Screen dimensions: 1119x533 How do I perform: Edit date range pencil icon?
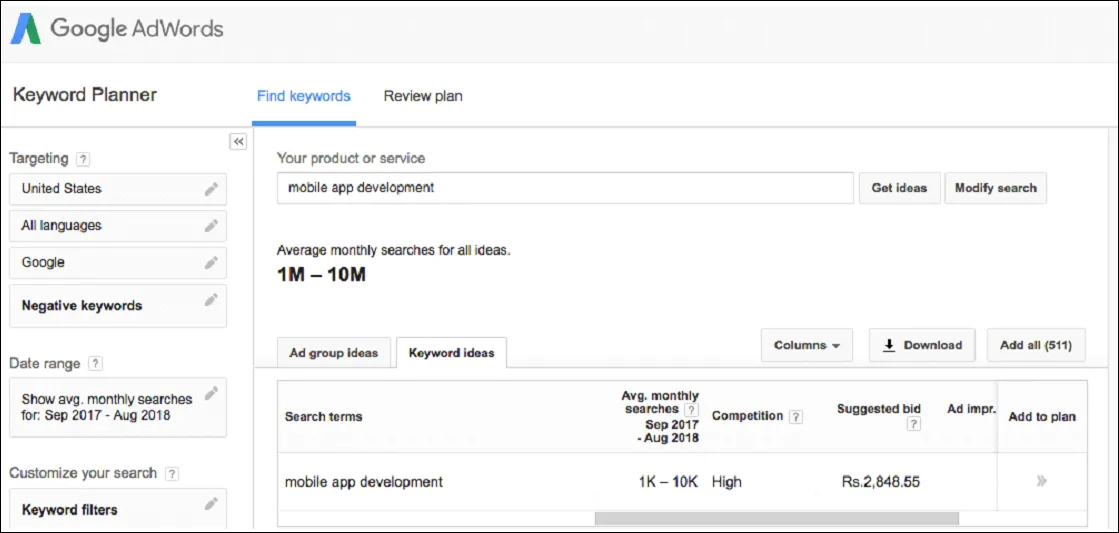click(x=211, y=393)
